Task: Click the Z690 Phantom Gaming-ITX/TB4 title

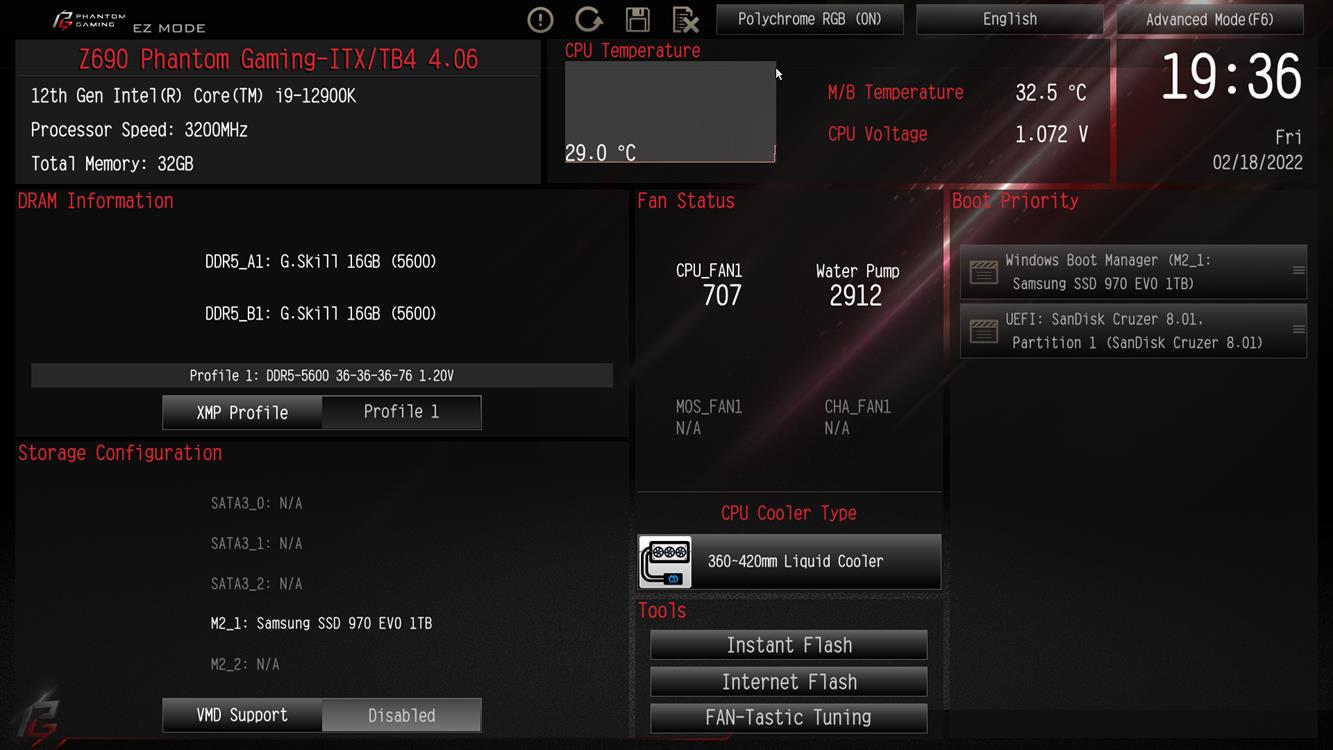Action: [x=278, y=59]
